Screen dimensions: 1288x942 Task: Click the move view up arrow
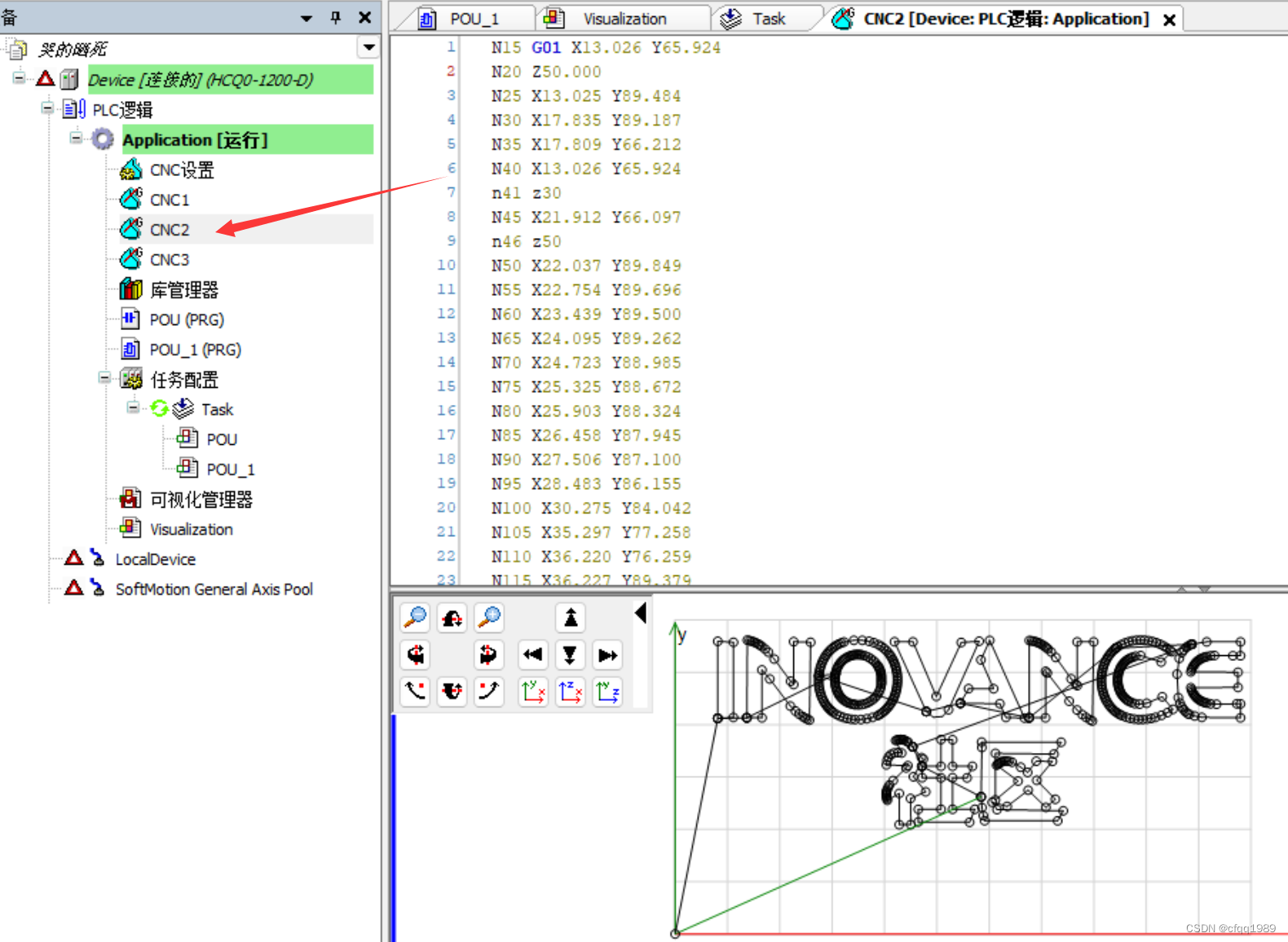click(x=571, y=618)
